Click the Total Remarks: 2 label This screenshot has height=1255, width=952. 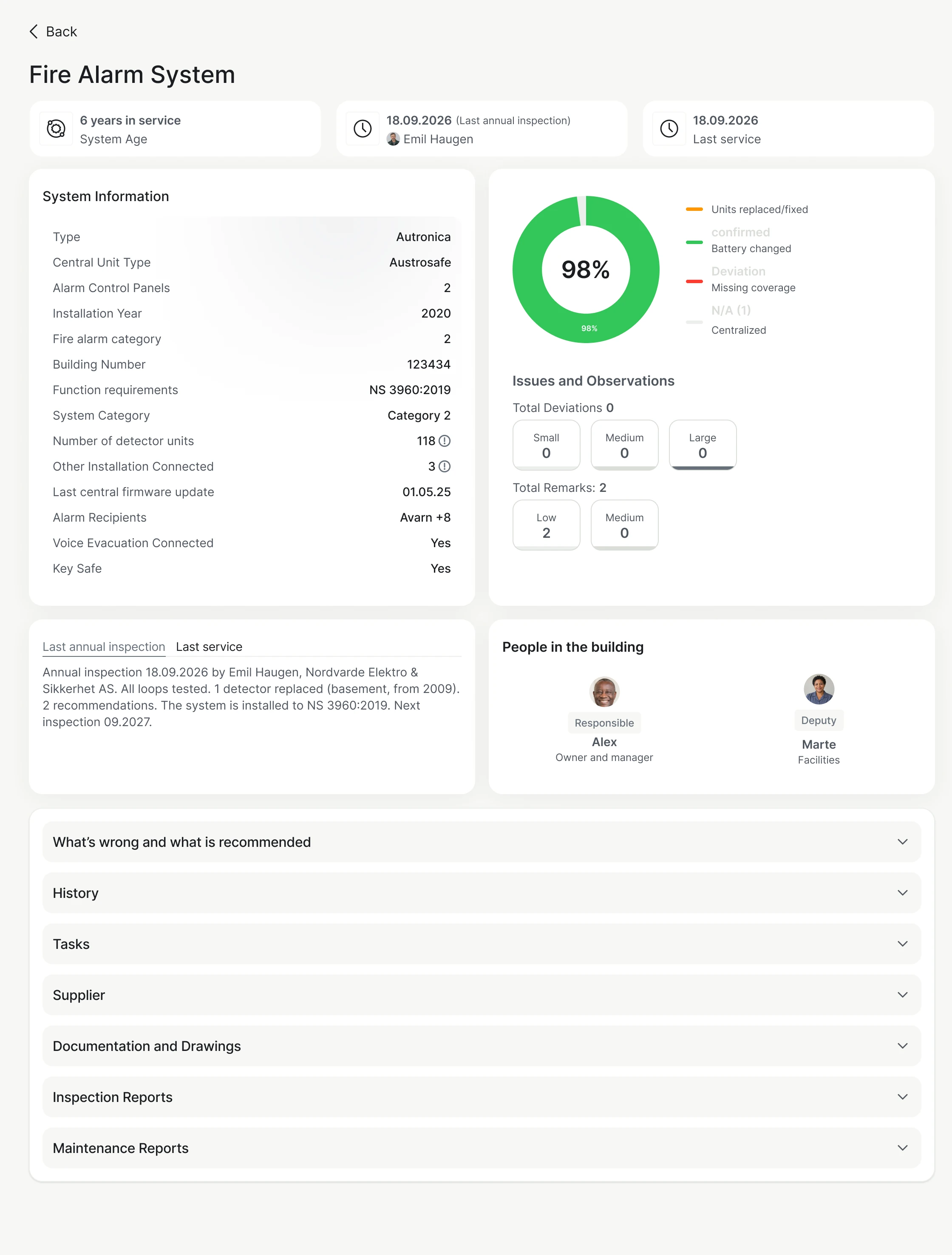(559, 488)
